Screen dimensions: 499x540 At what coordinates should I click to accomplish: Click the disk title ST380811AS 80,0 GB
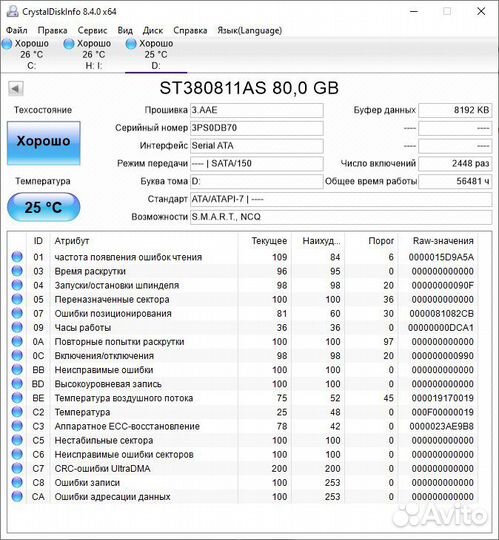click(249, 88)
